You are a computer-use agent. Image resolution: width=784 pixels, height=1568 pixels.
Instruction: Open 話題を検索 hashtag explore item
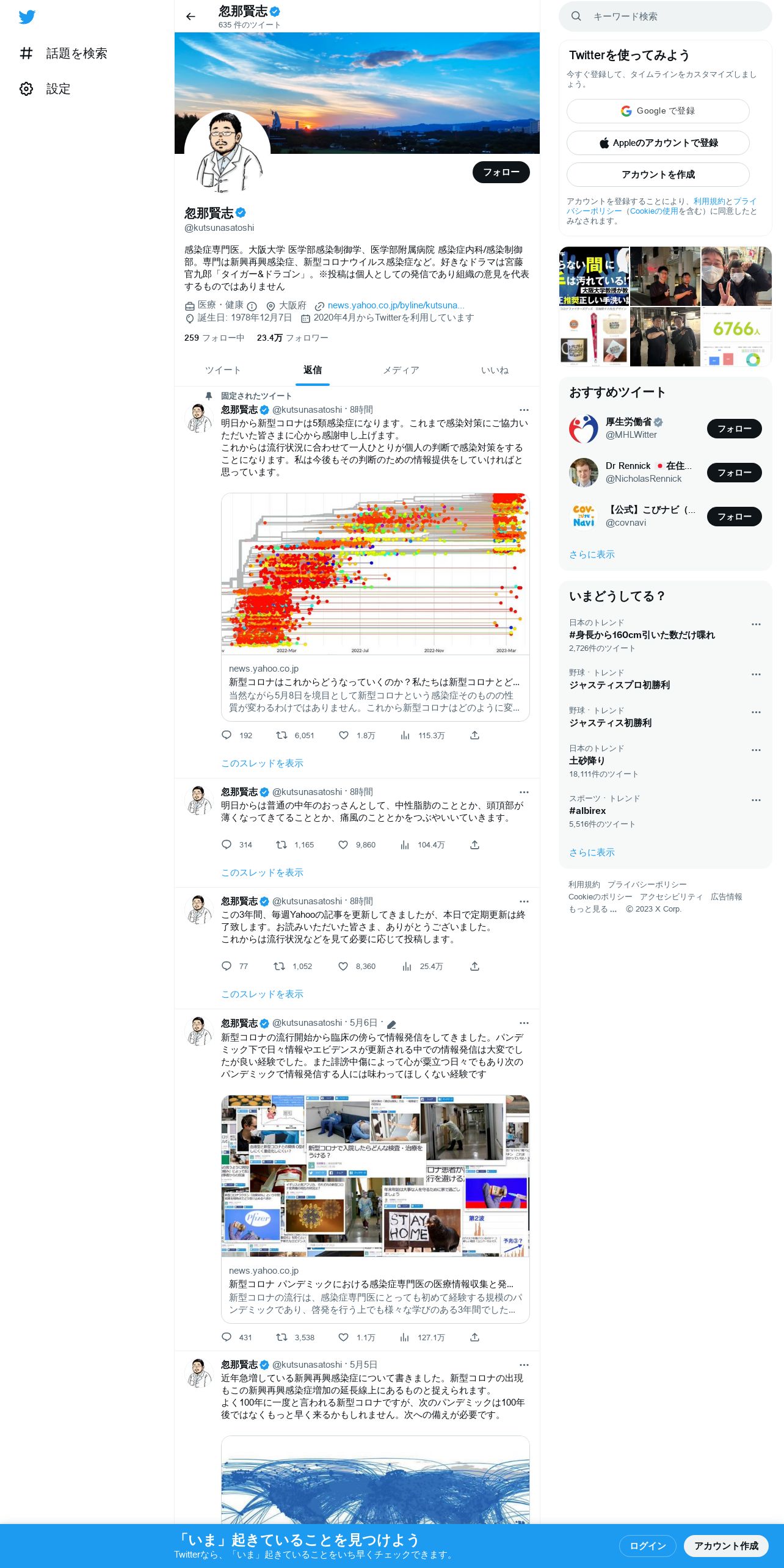[64, 54]
